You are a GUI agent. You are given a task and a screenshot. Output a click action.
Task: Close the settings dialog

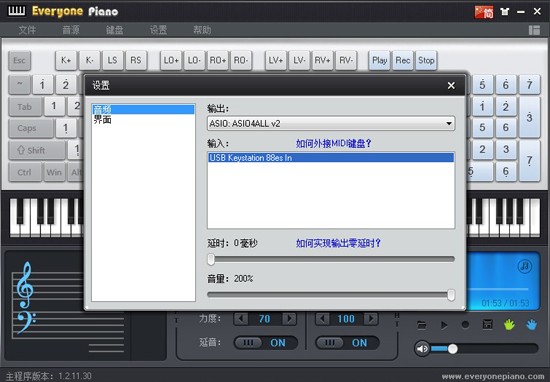tap(451, 85)
